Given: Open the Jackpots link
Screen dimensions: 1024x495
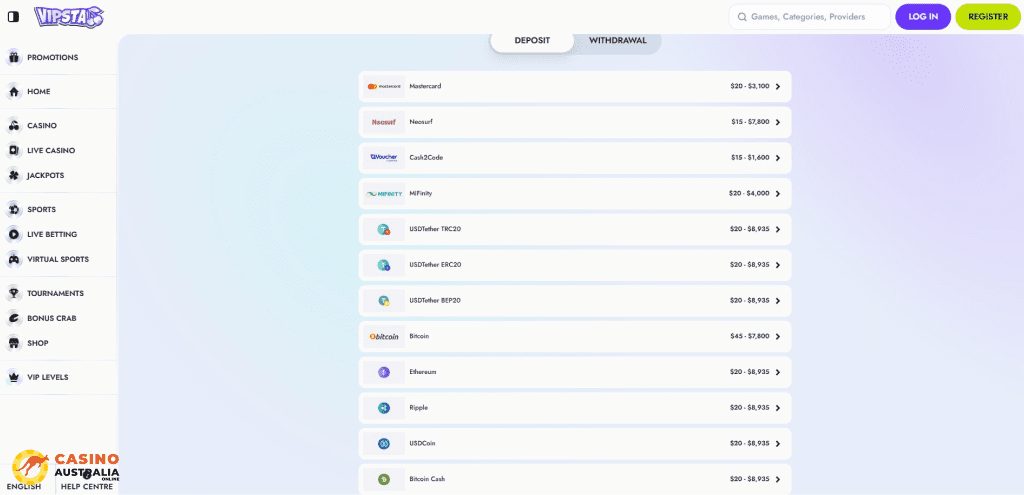Looking at the screenshot, I should point(46,175).
